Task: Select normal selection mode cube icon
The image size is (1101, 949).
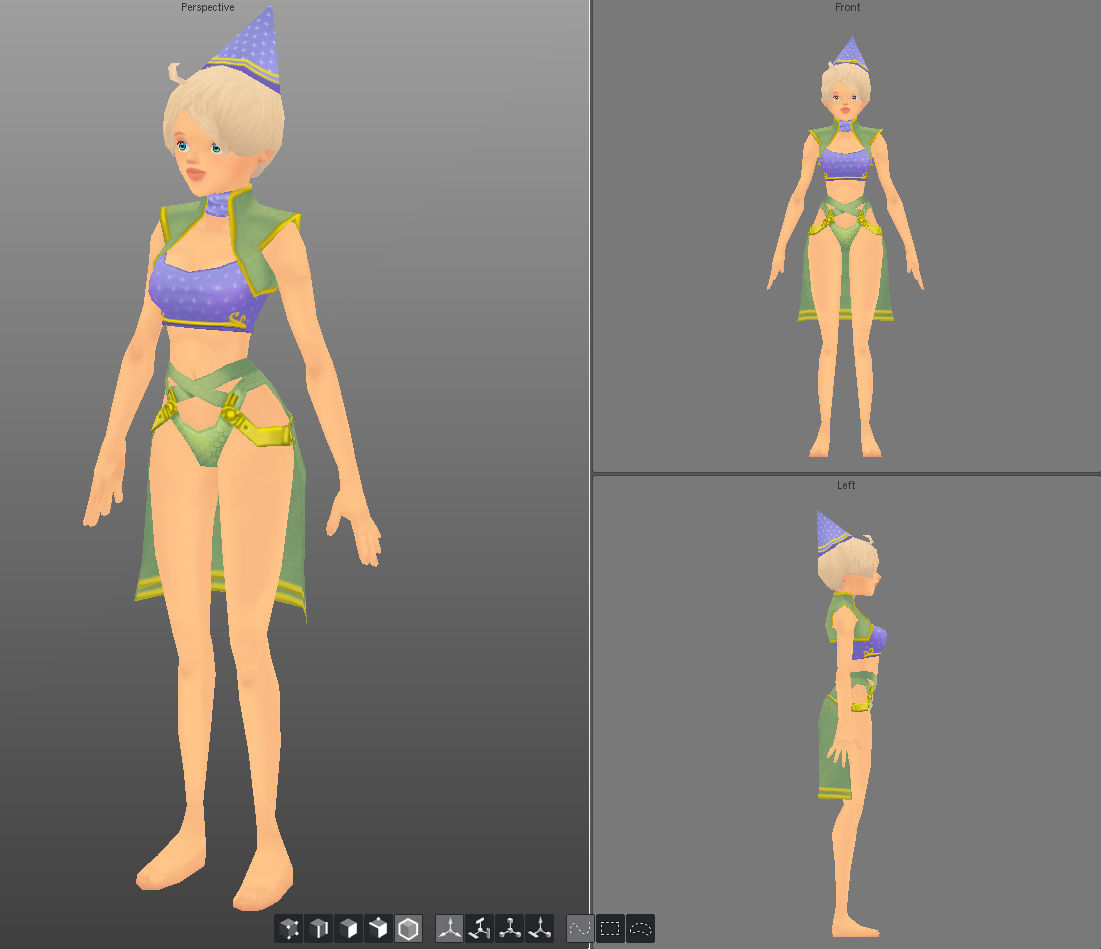Action: tap(378, 929)
